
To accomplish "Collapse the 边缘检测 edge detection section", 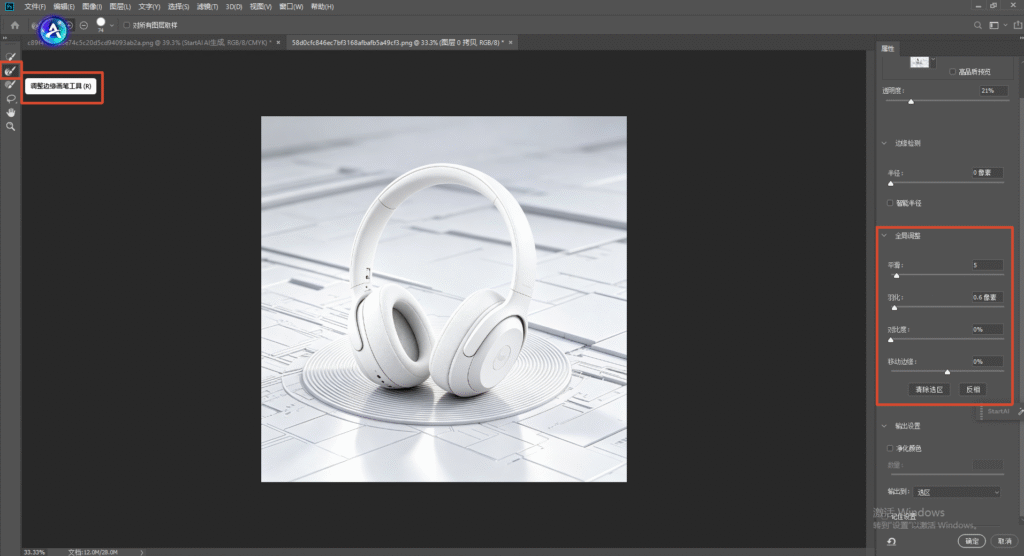I will pos(884,143).
